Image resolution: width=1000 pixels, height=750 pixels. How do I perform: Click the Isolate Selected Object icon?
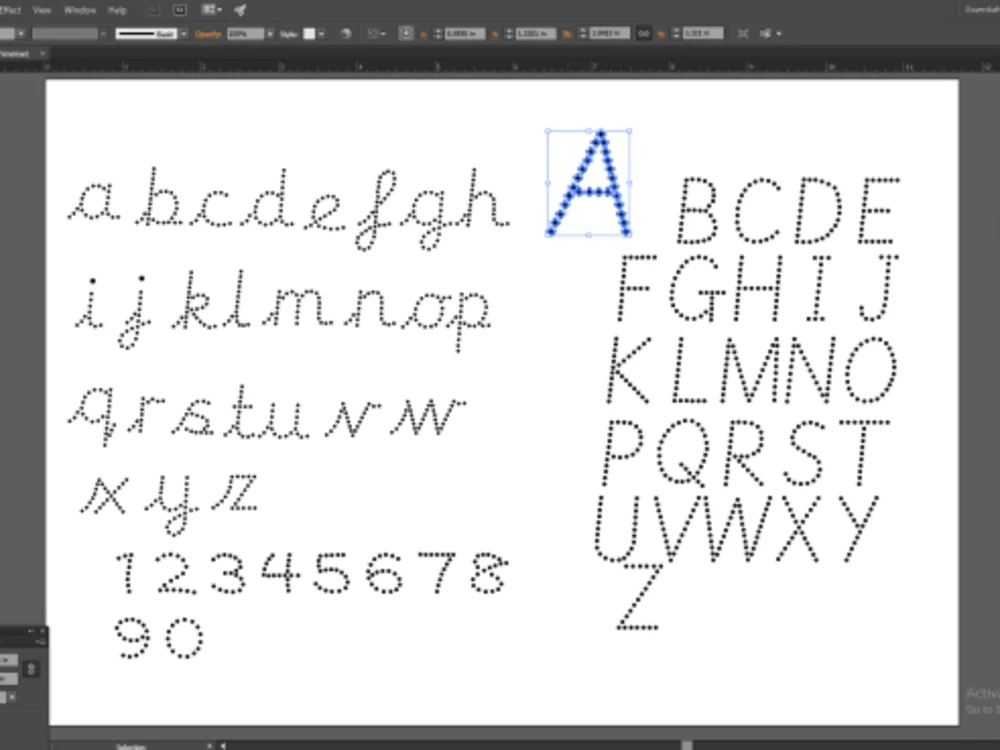(742, 34)
